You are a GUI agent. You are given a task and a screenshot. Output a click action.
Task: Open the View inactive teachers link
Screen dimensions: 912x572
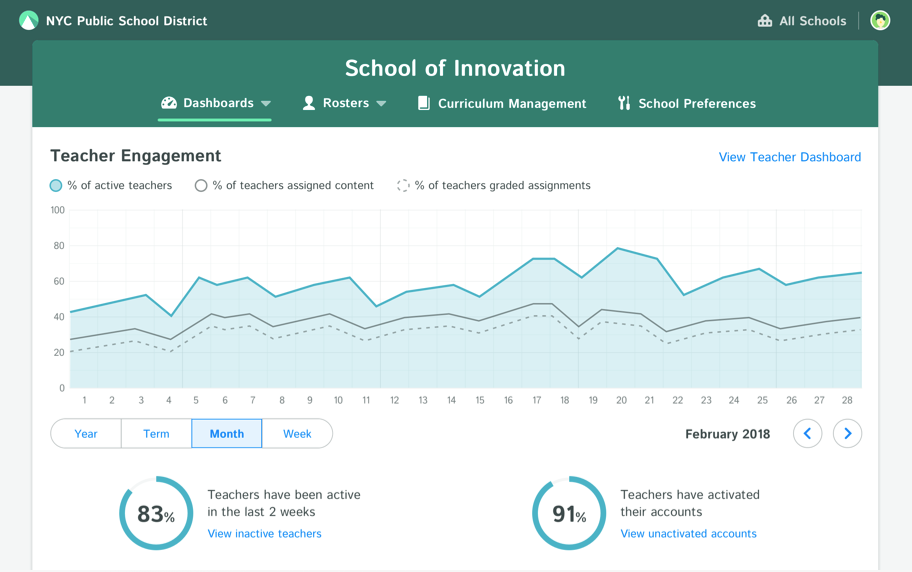(265, 534)
